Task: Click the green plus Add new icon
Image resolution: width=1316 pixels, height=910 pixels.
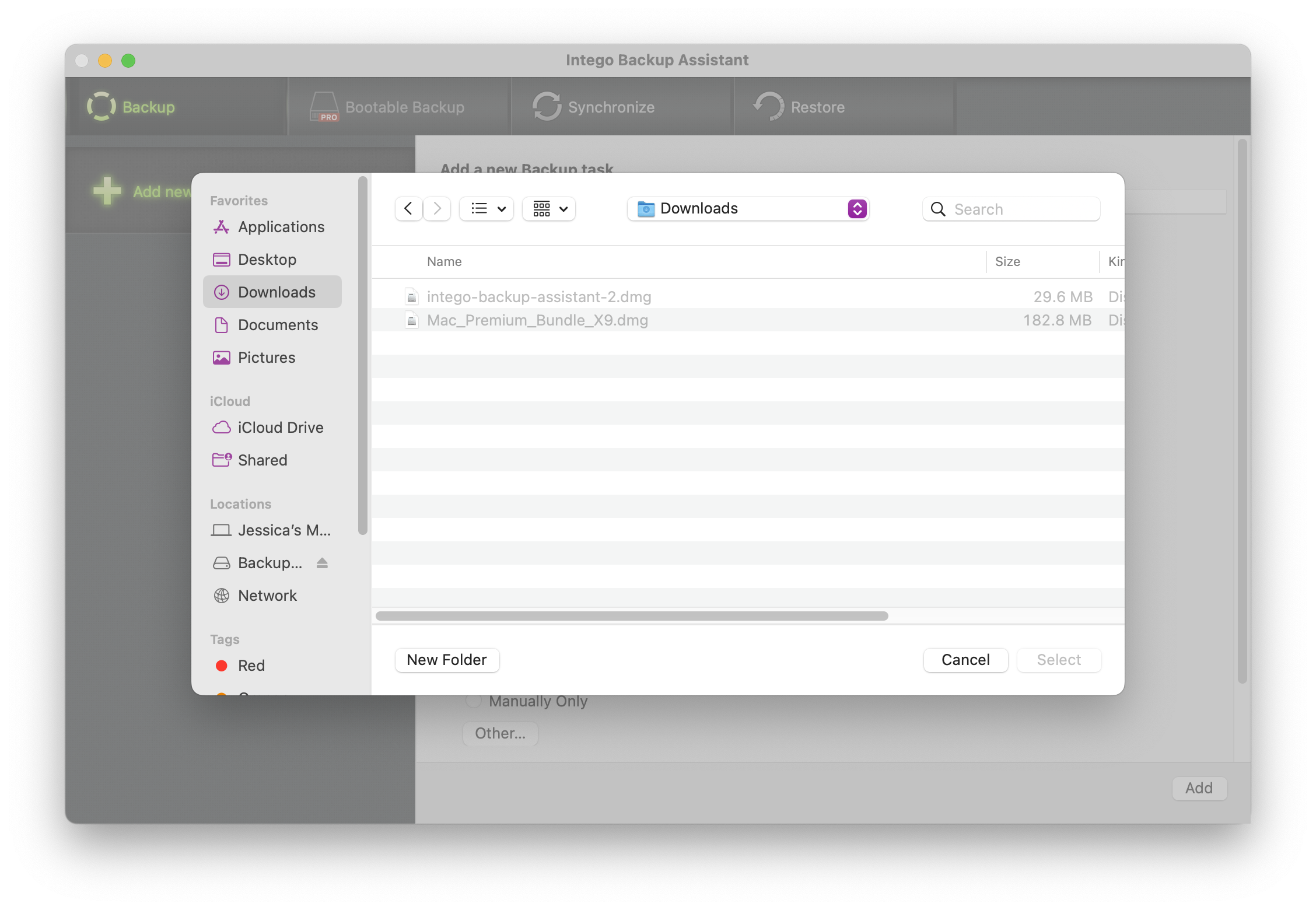Action: (x=107, y=191)
